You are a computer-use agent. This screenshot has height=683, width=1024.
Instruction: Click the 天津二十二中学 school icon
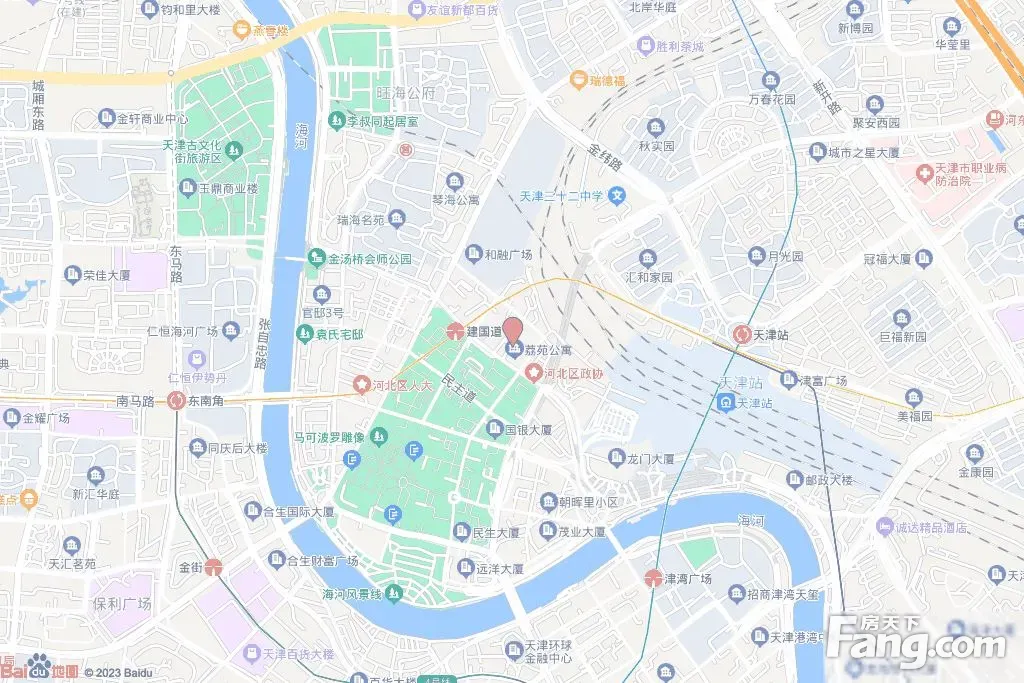point(616,195)
